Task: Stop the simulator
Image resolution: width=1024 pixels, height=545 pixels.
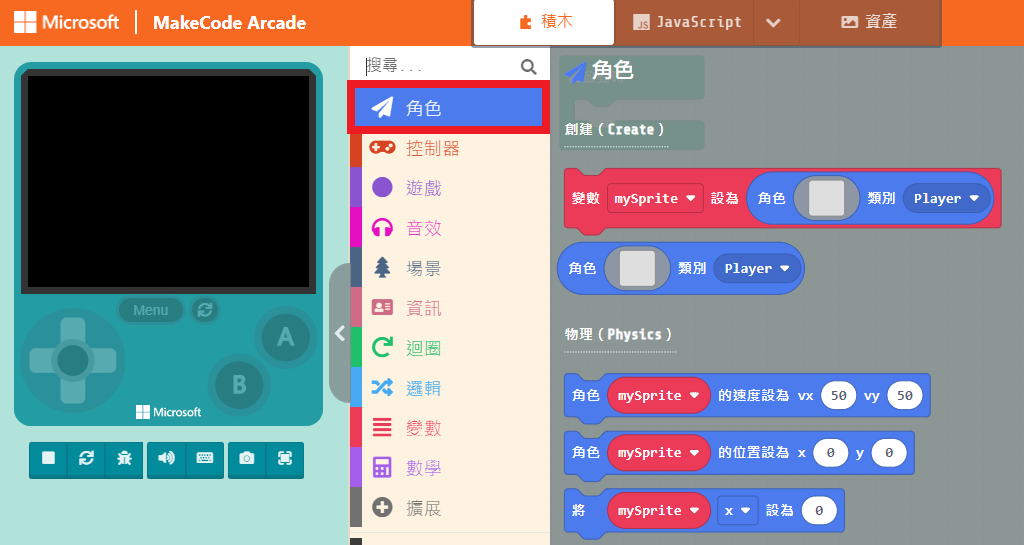Action: point(48,459)
